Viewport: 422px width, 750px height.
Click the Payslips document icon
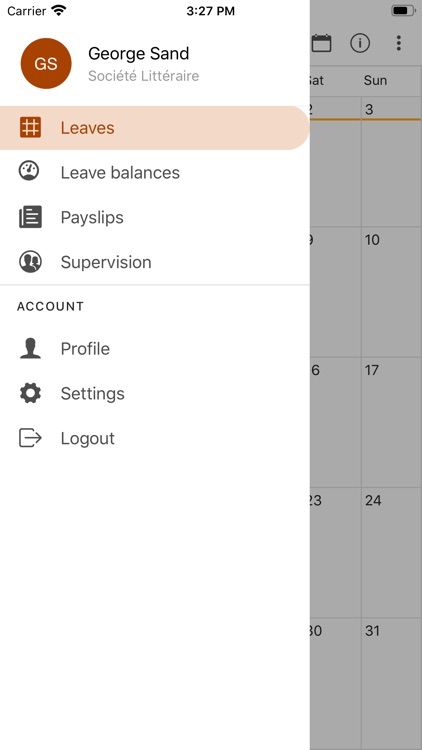[30, 217]
